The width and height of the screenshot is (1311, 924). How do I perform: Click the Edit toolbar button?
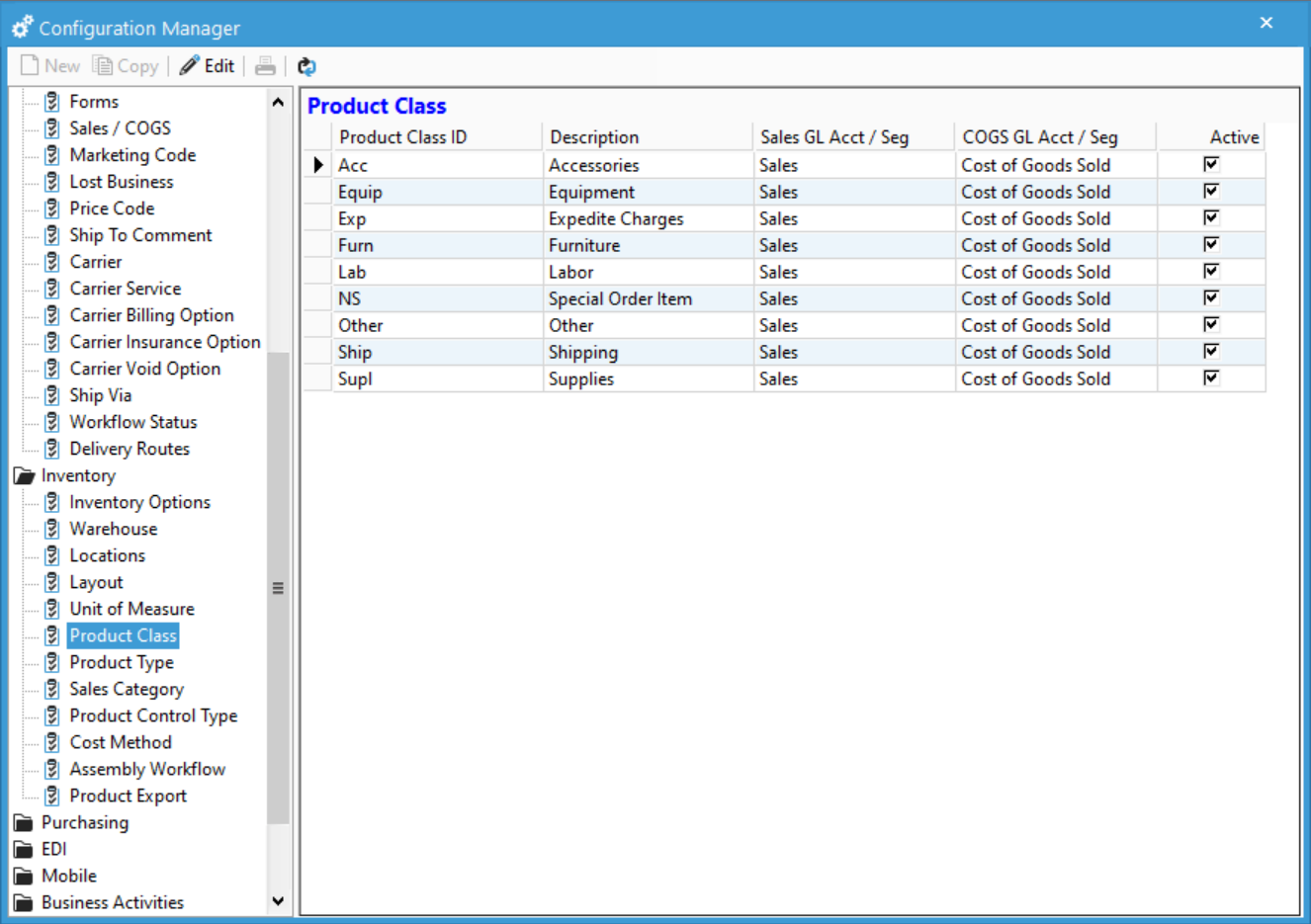tap(208, 65)
